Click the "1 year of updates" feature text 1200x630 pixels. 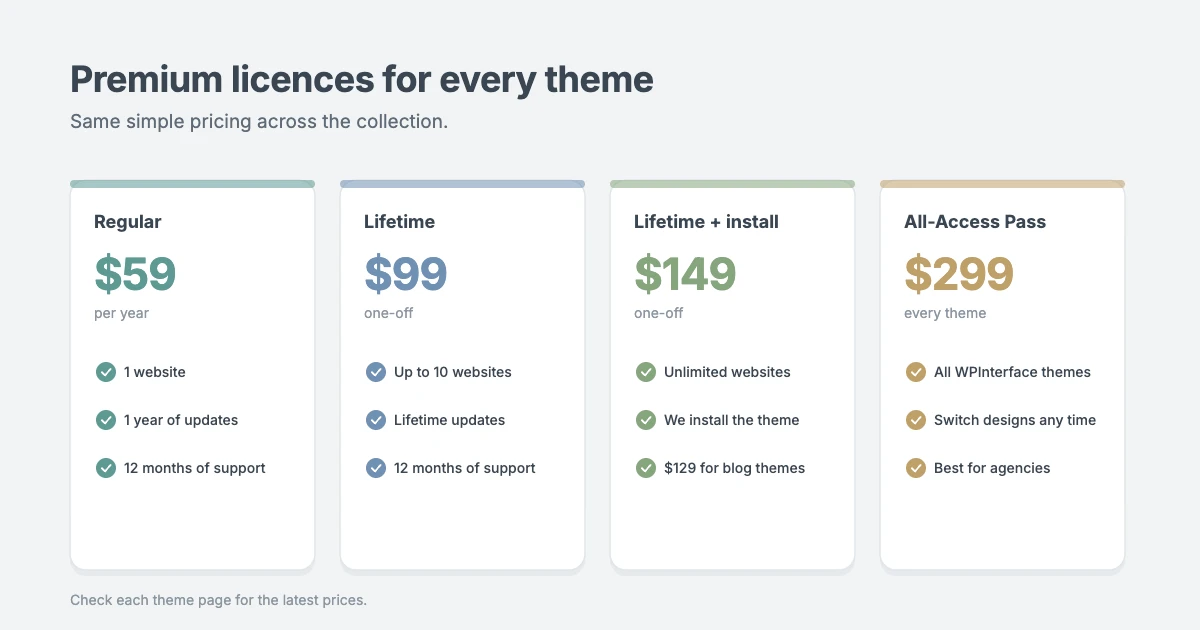click(x=181, y=420)
